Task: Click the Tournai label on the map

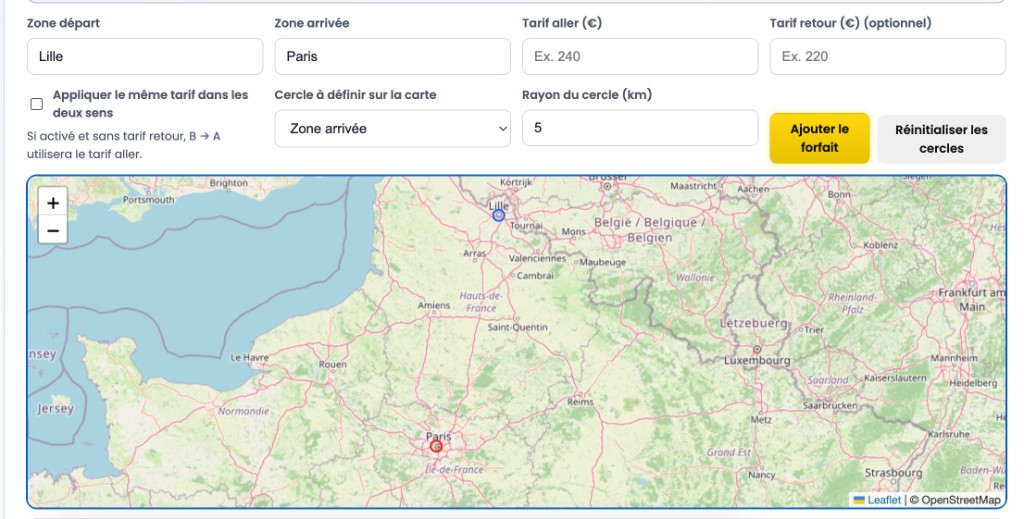Action: click(x=526, y=225)
